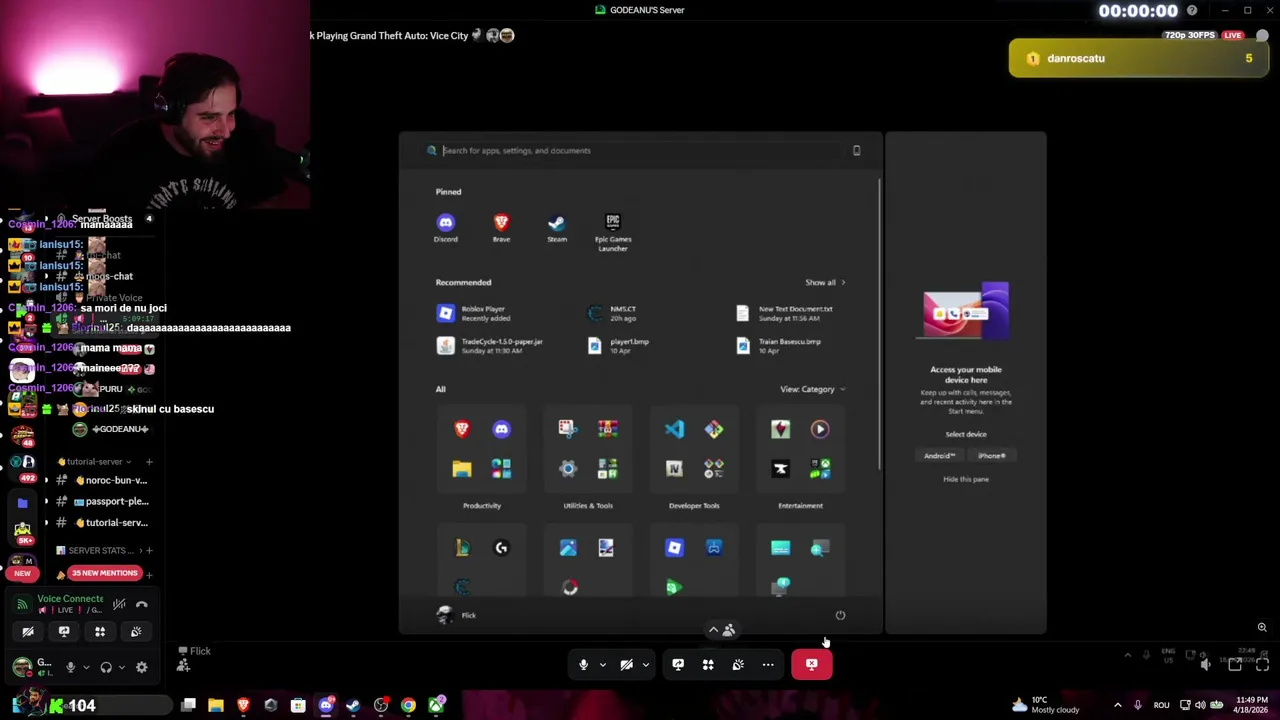The height and width of the screenshot is (720, 1280).
Task: Open player1.bmp from Recommended
Action: (620, 345)
